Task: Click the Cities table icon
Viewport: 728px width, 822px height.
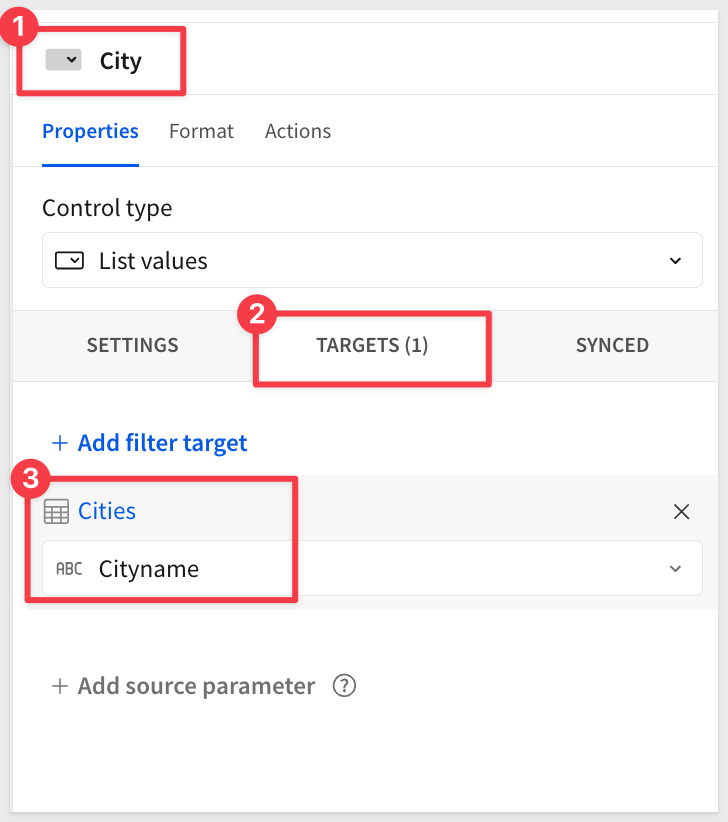Action: pyautogui.click(x=57, y=512)
